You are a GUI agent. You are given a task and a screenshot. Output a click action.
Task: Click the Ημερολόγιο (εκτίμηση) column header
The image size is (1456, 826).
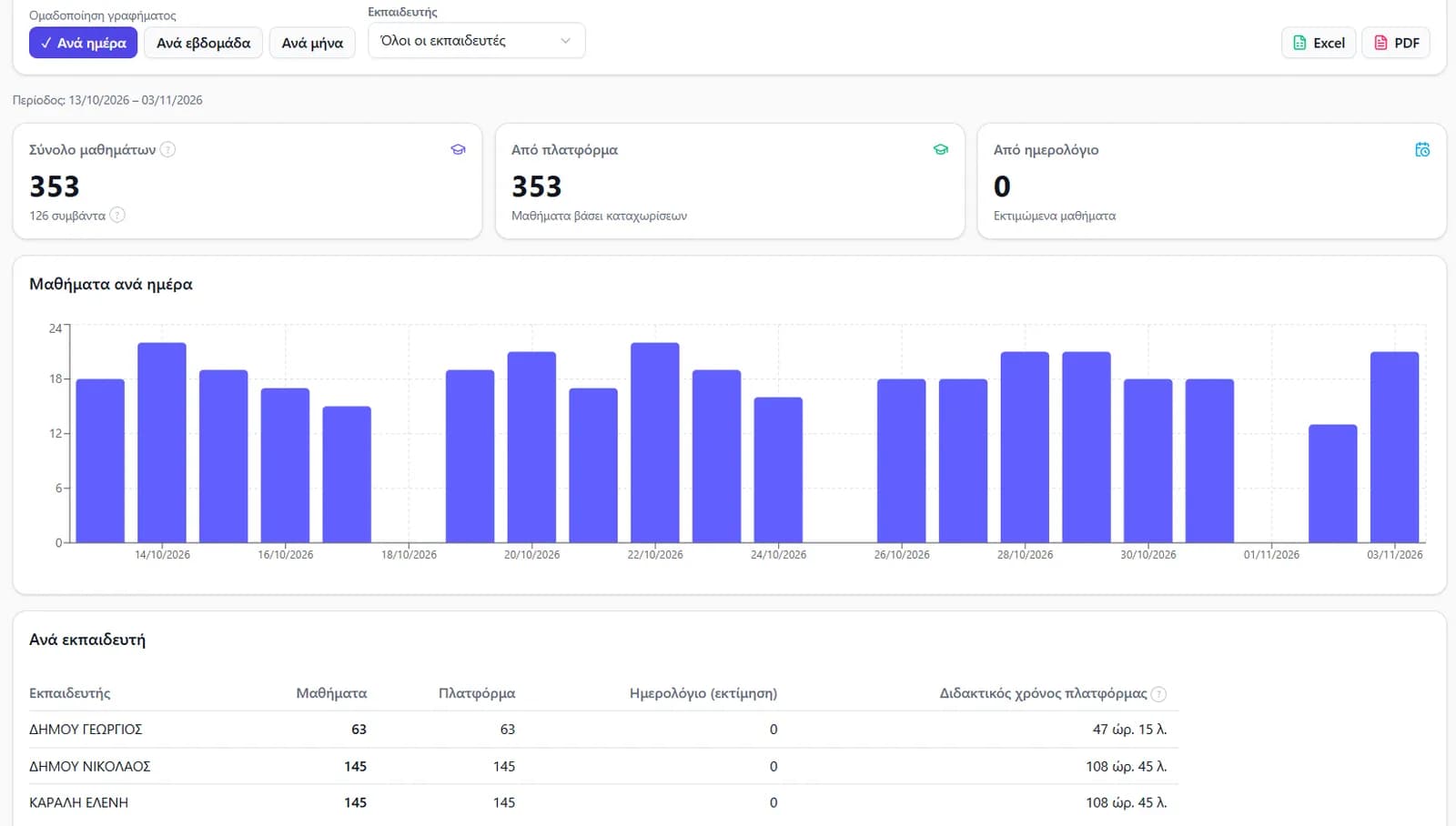click(x=703, y=693)
